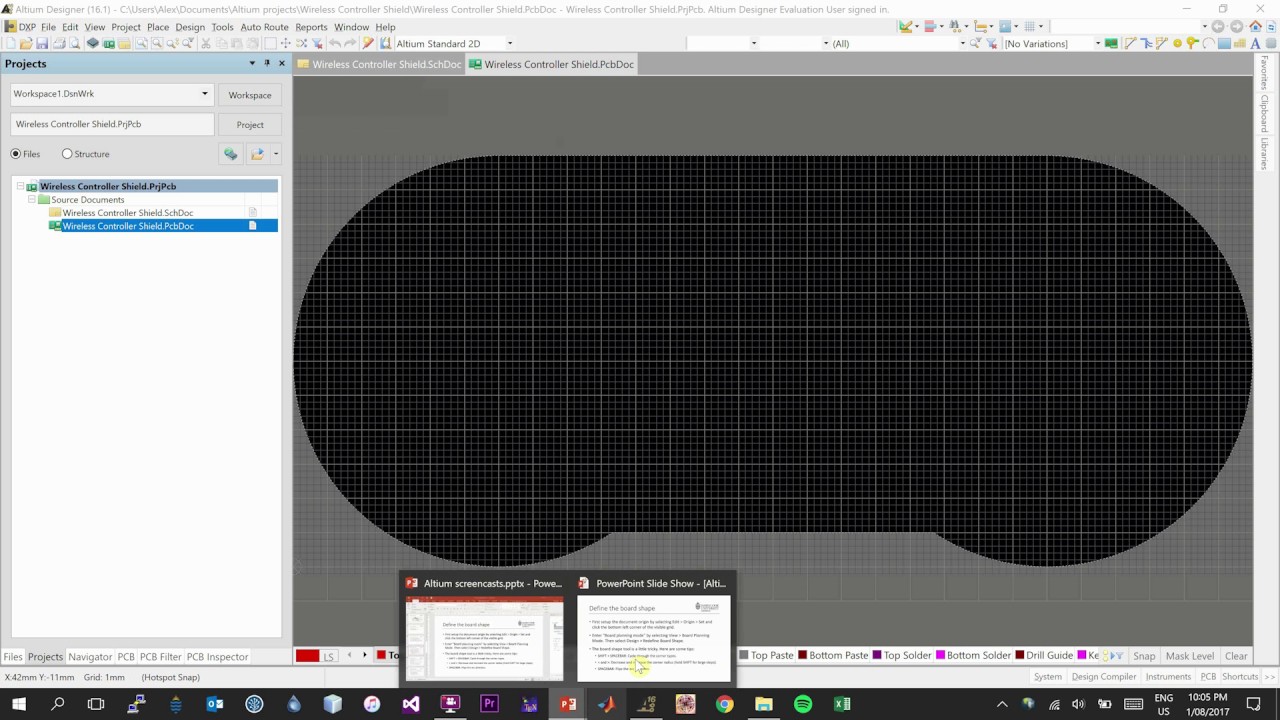Open the File menu
The image size is (1280, 720).
tap(48, 27)
